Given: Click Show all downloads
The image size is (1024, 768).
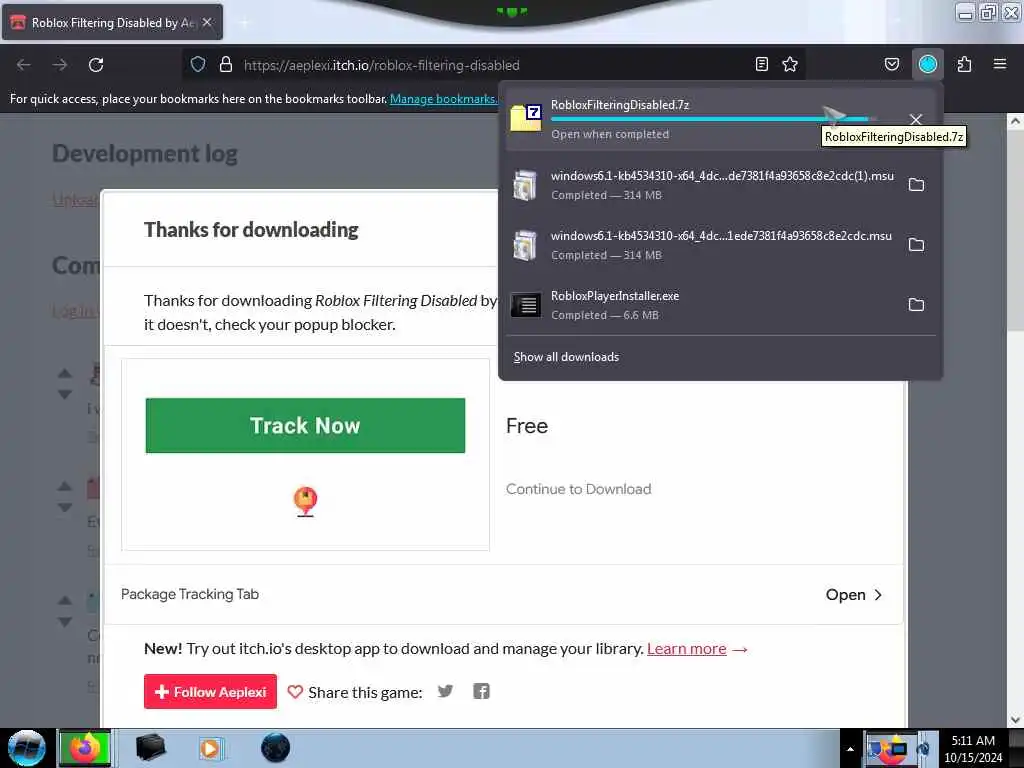Looking at the screenshot, I should 566,357.
